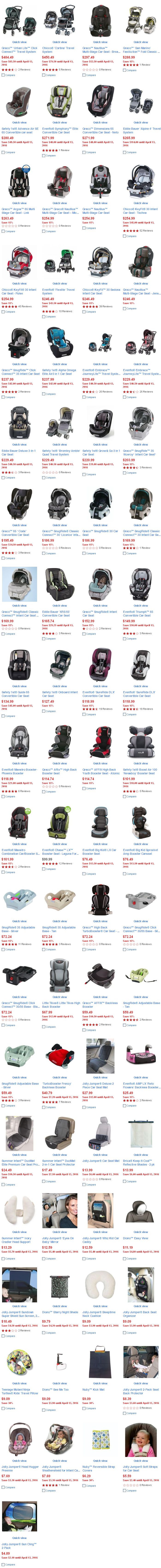View the Jolly Jumper Sun Cling 2-Pack image
The image size is (161, 1568).
click(19, 1516)
